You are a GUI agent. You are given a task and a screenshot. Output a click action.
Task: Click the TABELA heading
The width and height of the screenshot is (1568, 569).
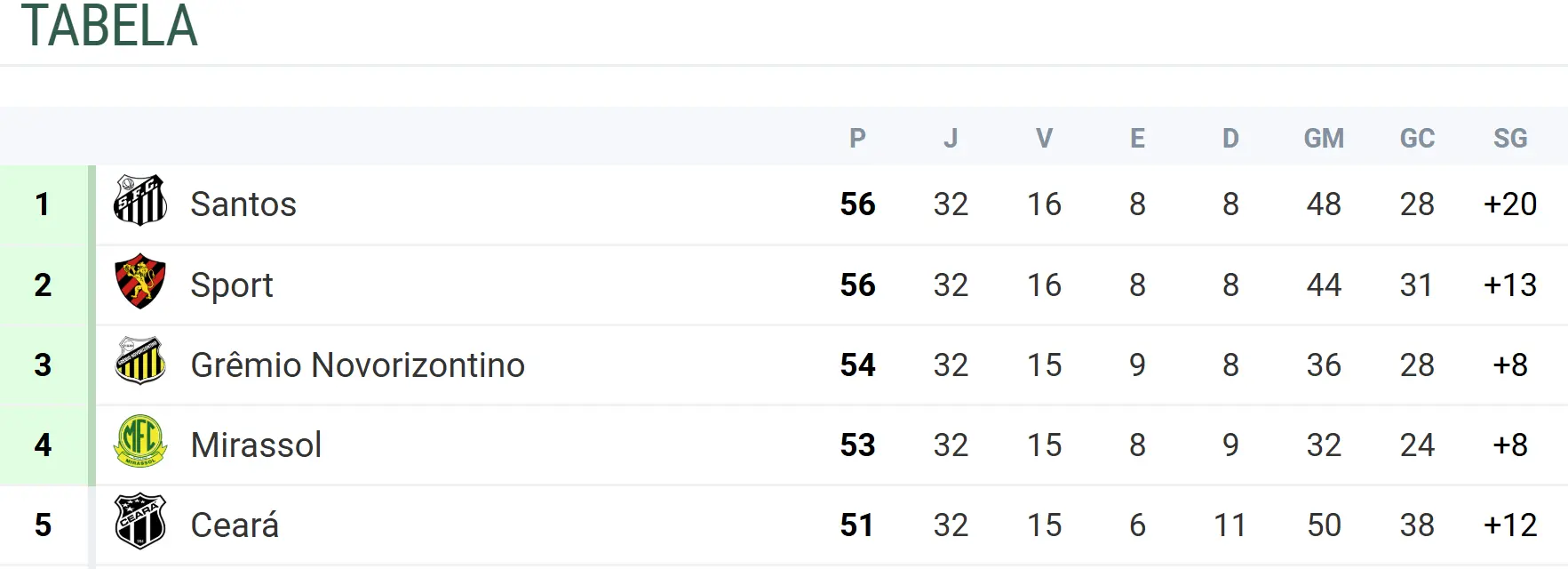click(109, 26)
